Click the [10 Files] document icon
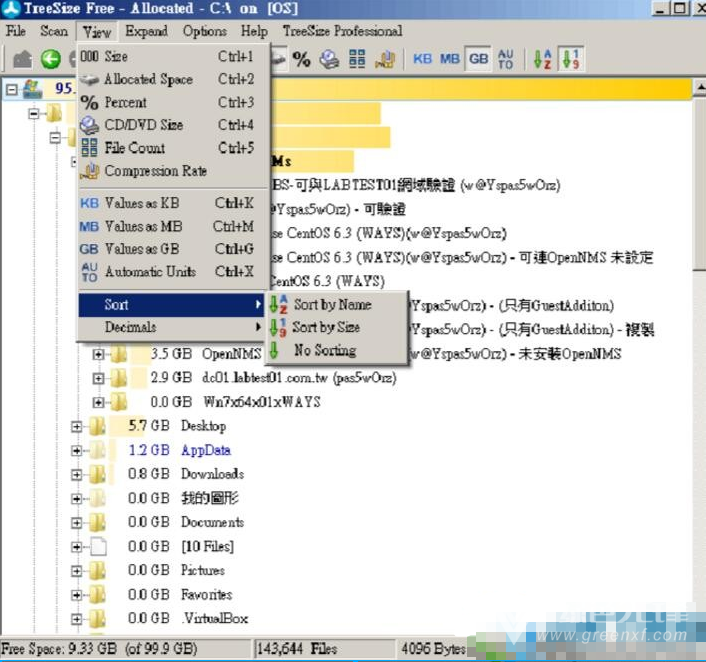This screenshot has height=662, width=706. click(x=98, y=546)
